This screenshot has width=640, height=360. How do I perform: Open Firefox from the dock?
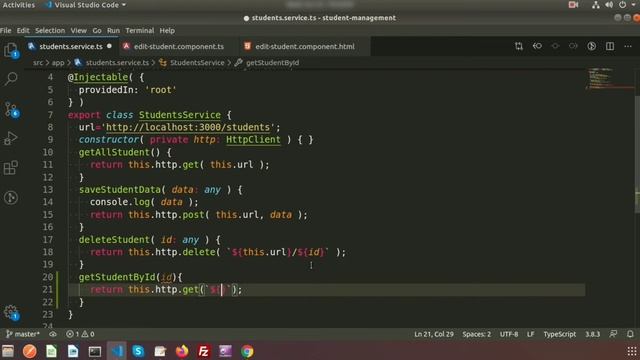tap(182, 351)
